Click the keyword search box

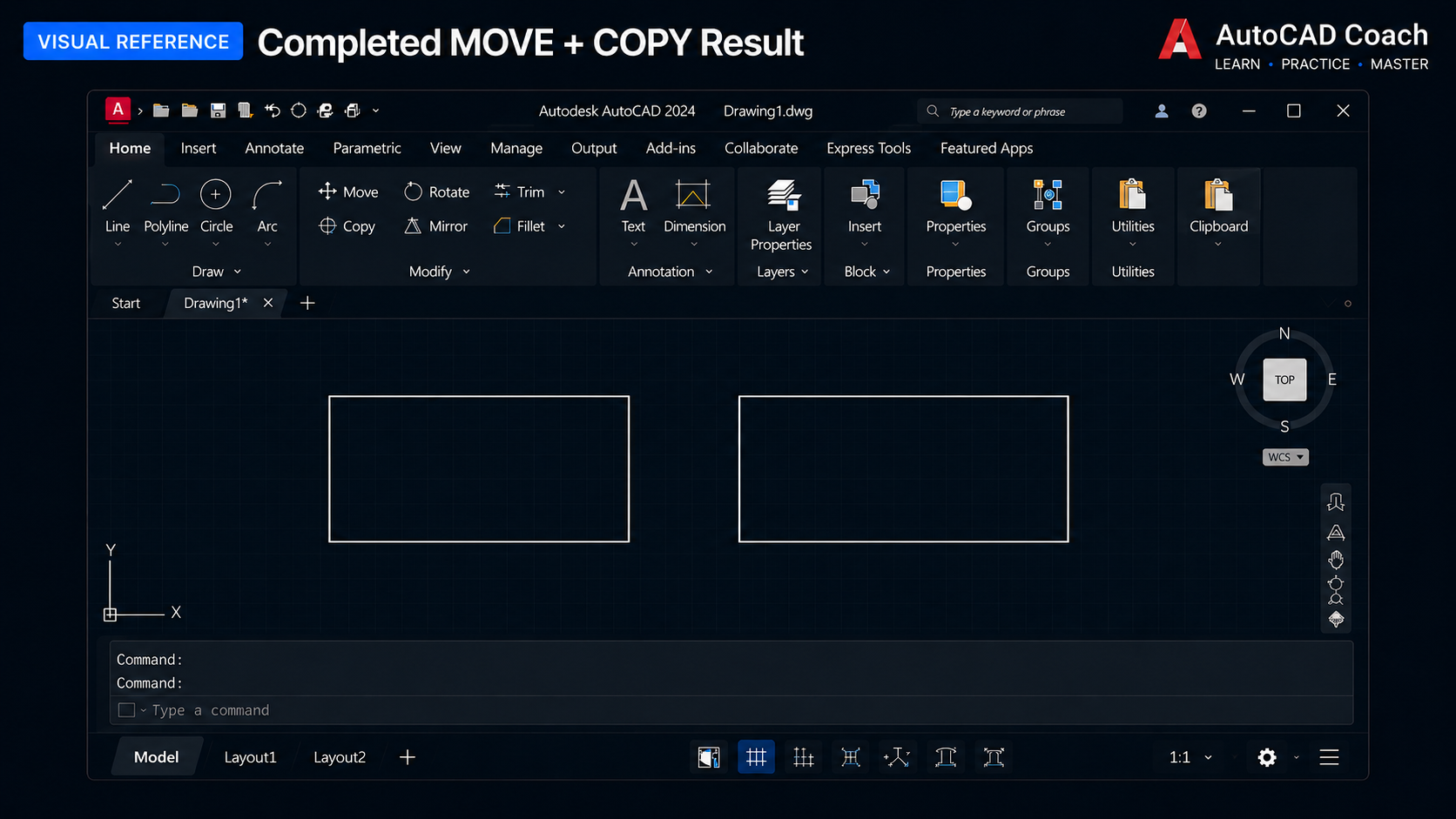click(x=1019, y=111)
